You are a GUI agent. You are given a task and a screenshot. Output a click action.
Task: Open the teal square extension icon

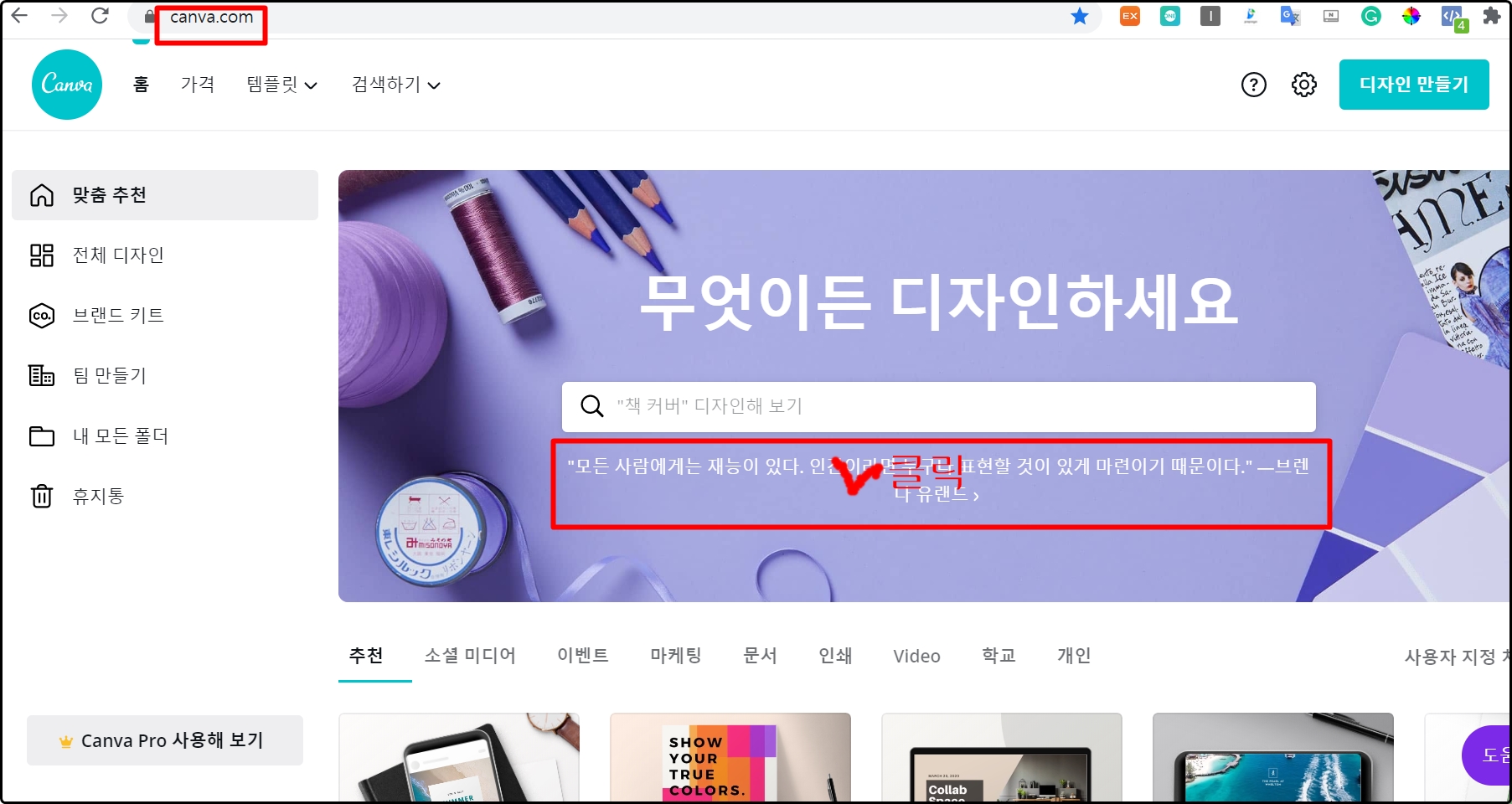[1170, 16]
